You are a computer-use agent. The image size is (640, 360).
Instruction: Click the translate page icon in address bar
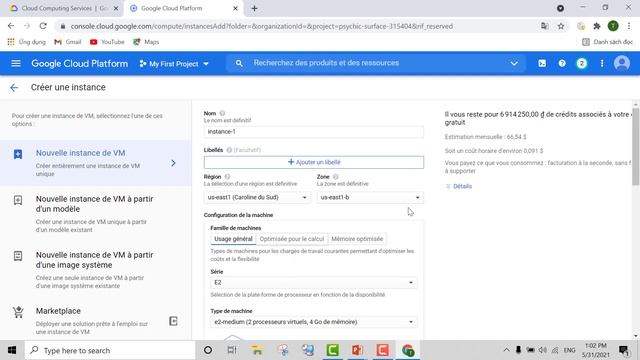pos(544,26)
